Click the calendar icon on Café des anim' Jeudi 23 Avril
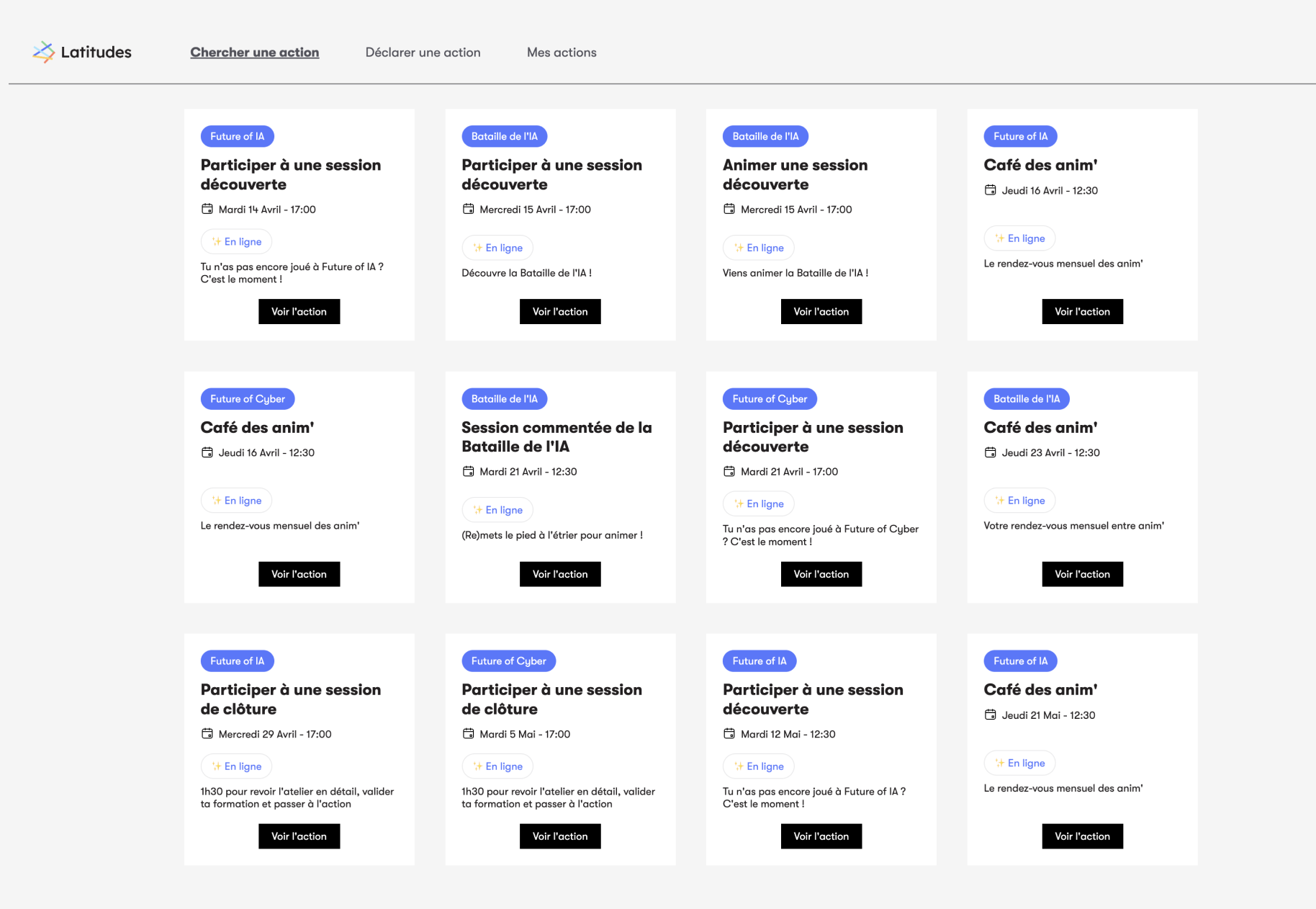1316x909 pixels. coord(991,452)
